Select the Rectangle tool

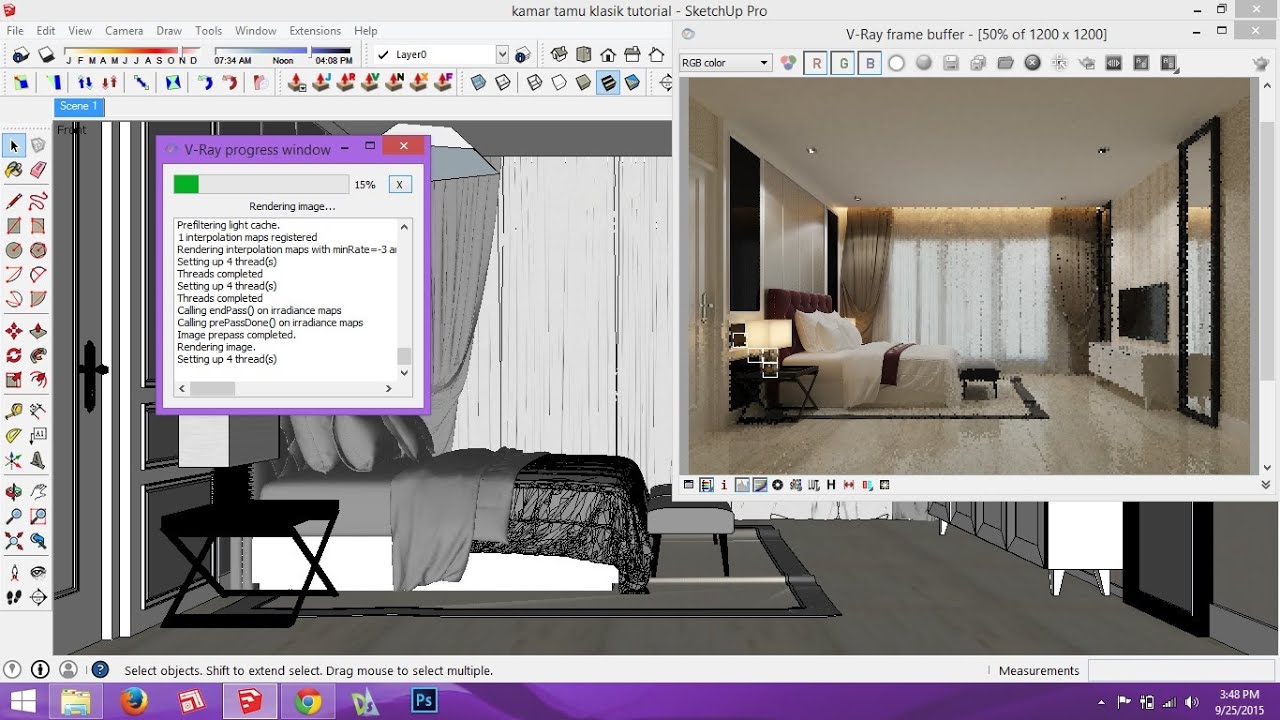[14, 226]
